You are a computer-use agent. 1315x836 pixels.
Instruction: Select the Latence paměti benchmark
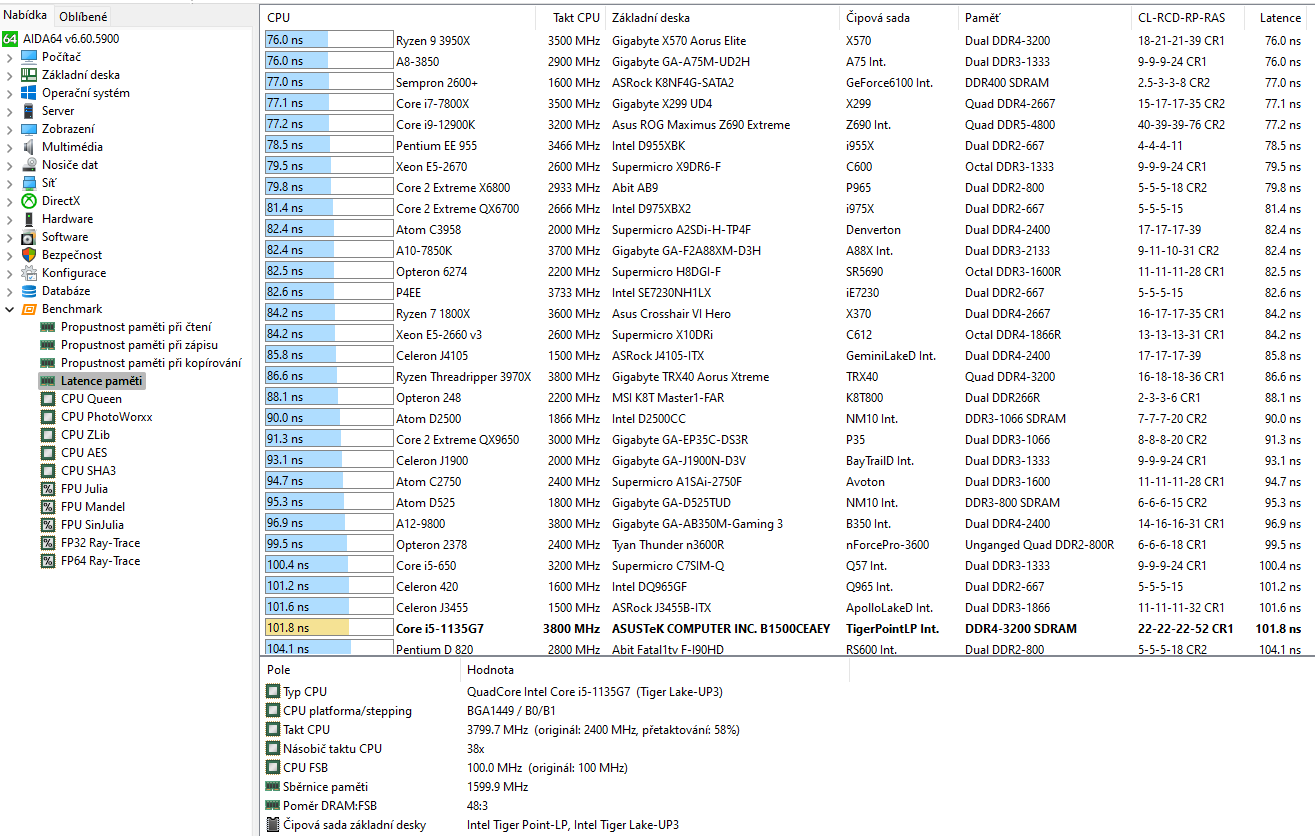(x=102, y=381)
